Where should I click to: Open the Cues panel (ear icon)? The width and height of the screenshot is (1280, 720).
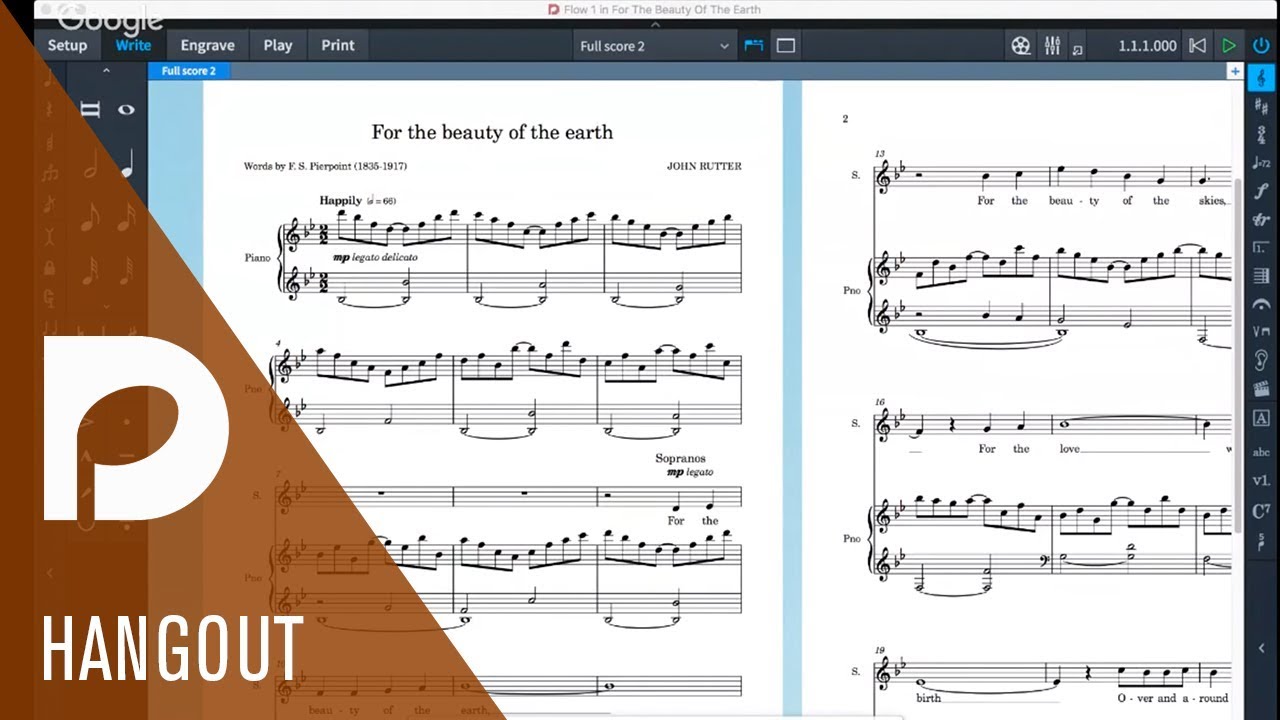tap(1261, 360)
